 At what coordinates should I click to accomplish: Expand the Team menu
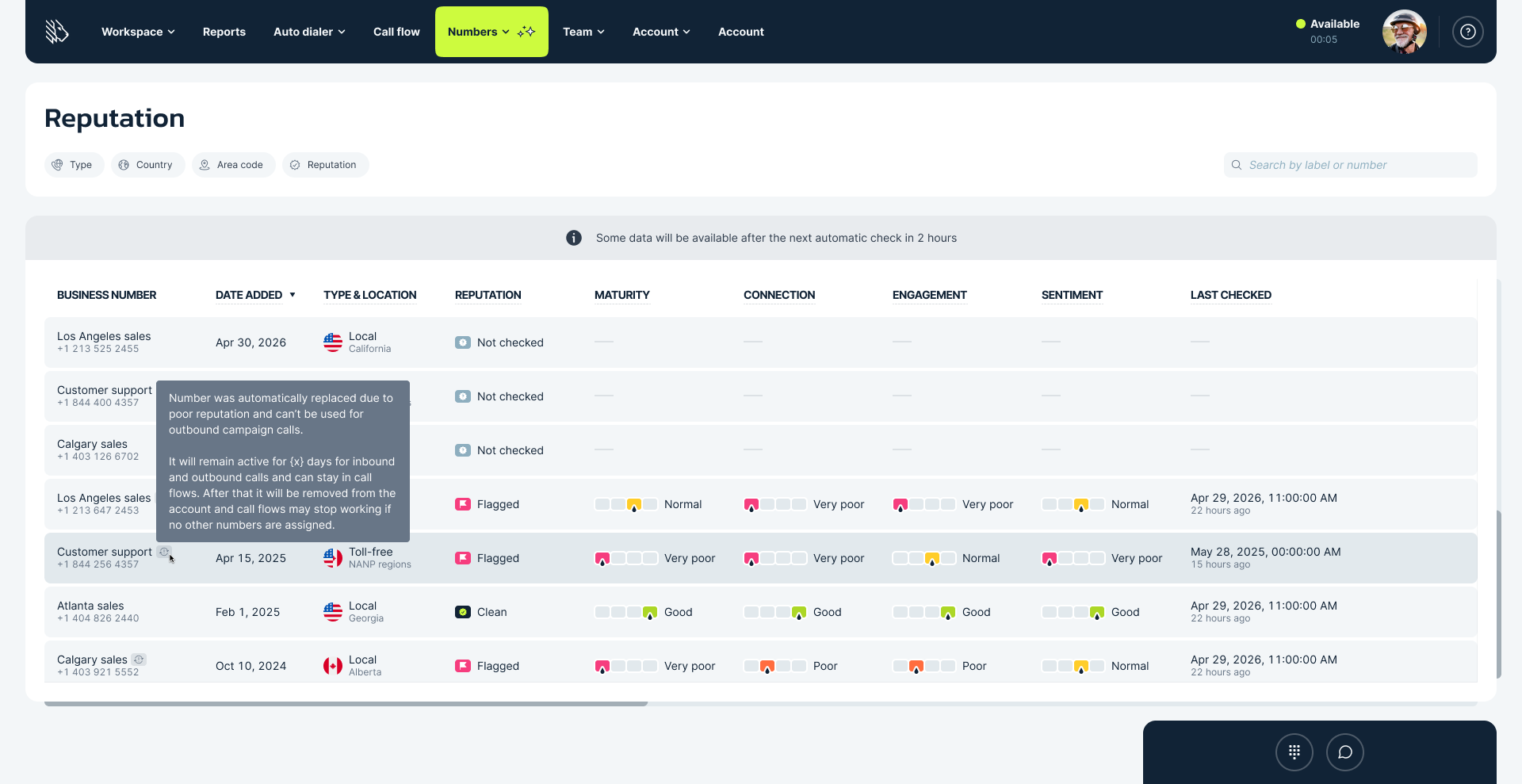(583, 32)
